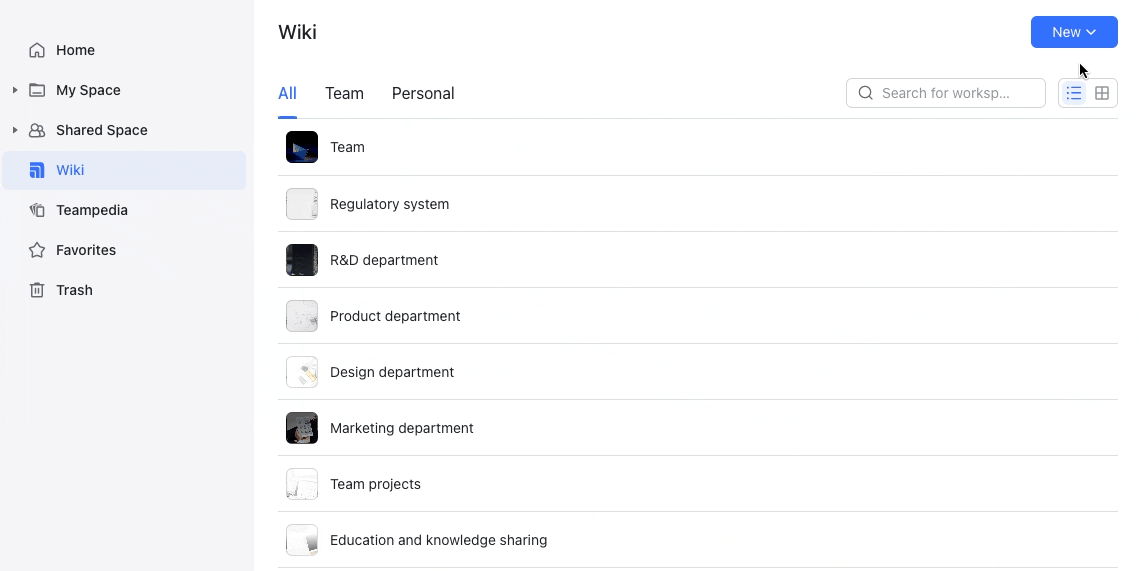Click the Favorites star icon
Image resolution: width=1139 pixels, height=571 pixels.
37,250
